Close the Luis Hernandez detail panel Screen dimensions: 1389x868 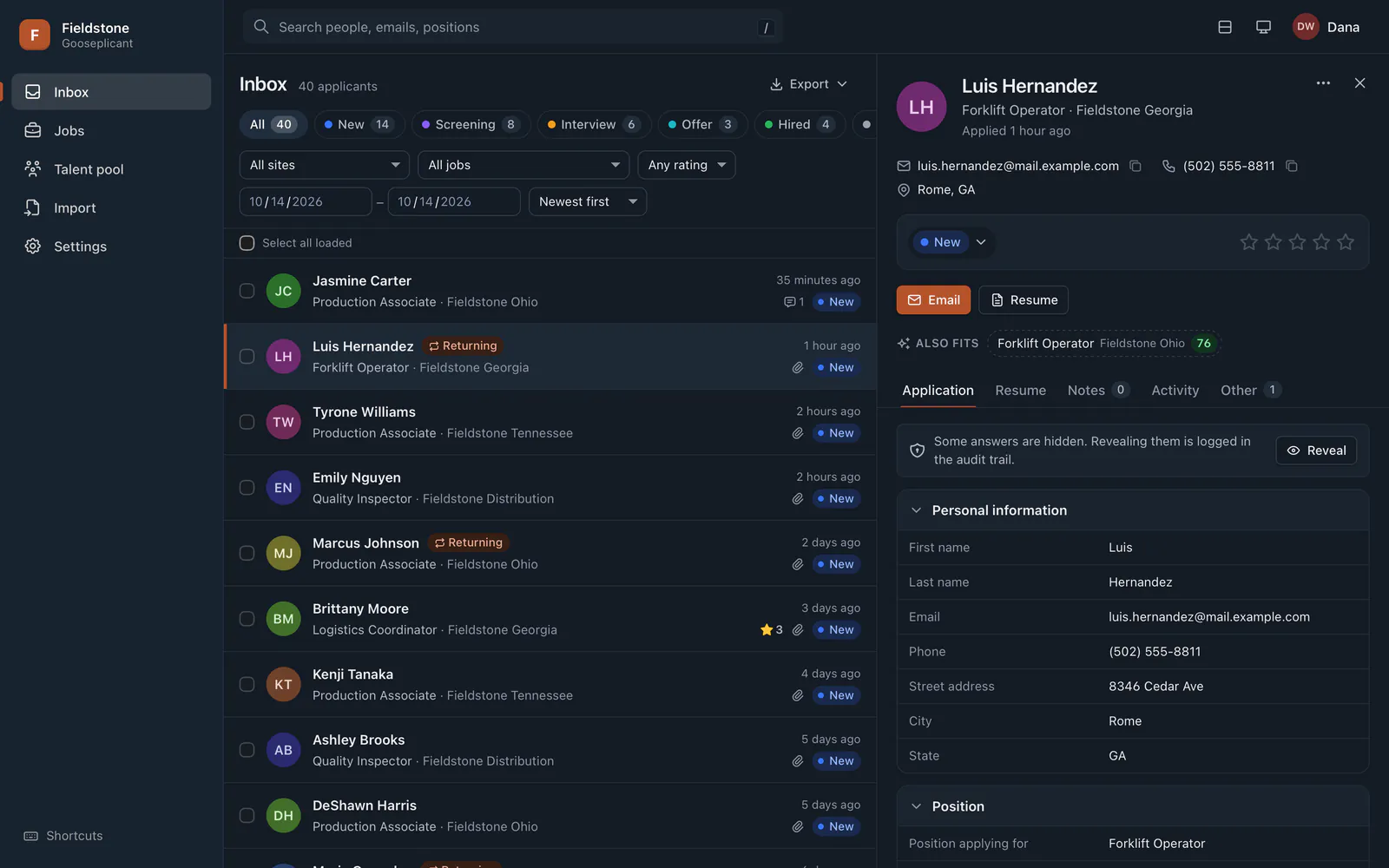tap(1359, 83)
